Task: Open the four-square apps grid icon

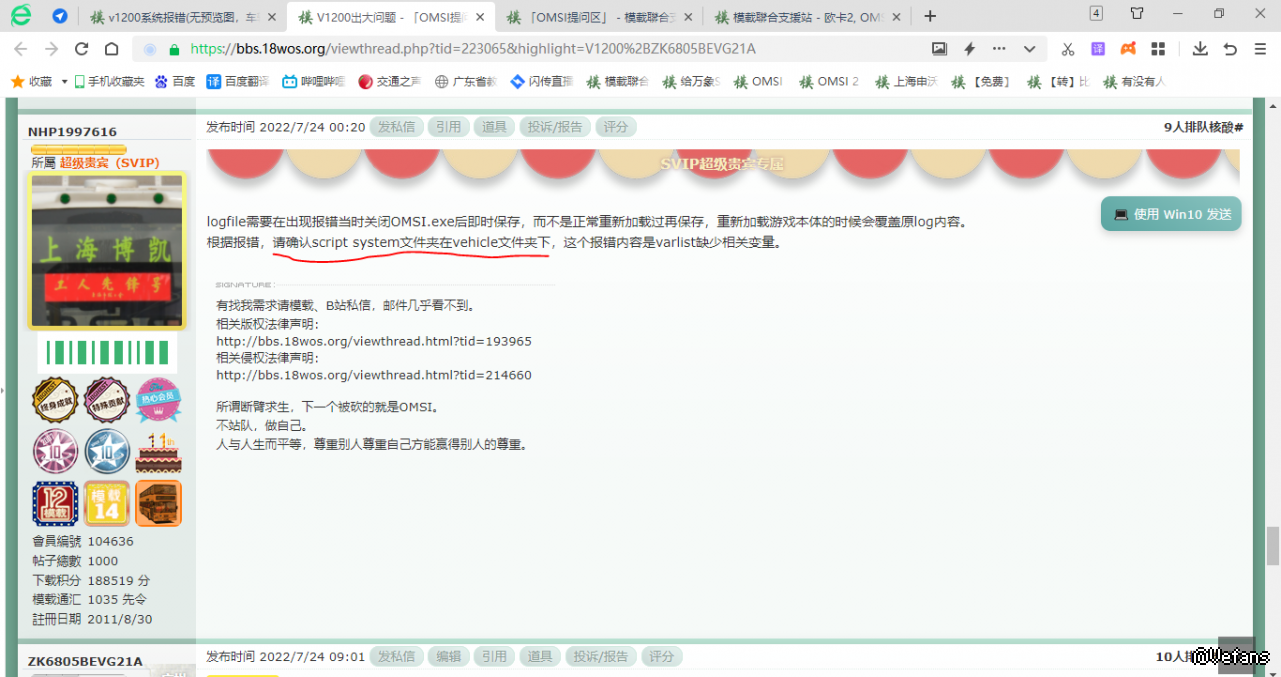Action: 1158,49
